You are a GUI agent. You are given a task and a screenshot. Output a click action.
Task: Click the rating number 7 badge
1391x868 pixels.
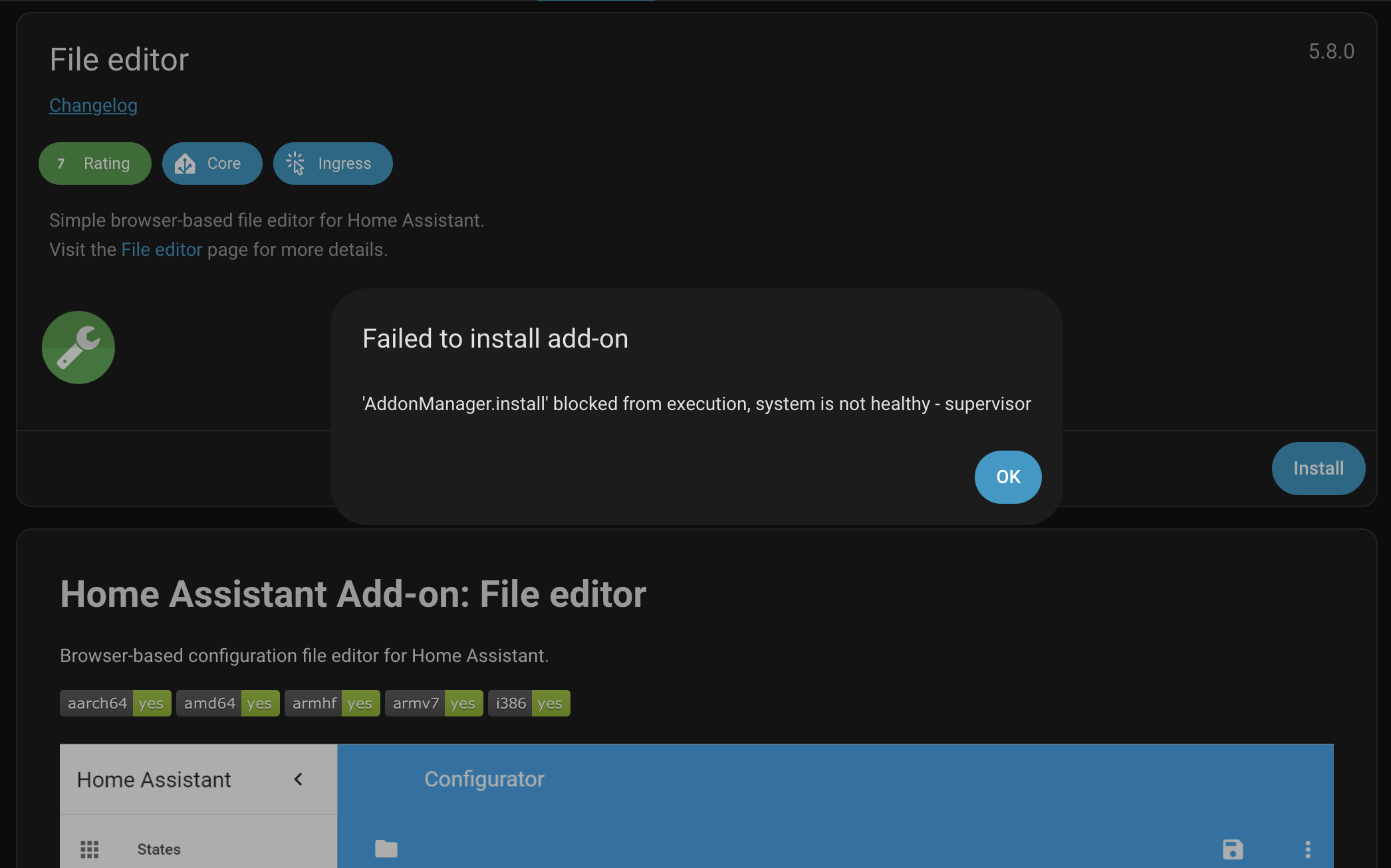61,163
